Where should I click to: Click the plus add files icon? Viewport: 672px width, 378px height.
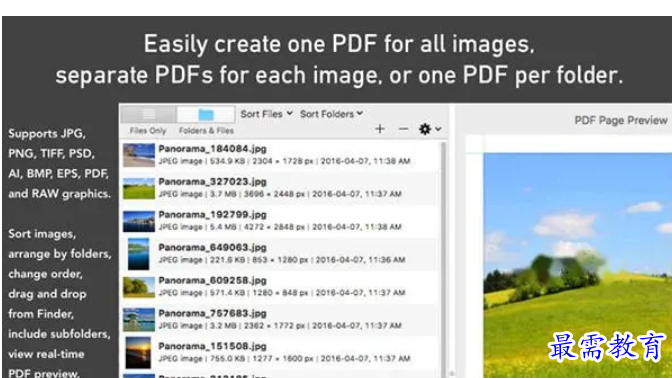point(380,129)
